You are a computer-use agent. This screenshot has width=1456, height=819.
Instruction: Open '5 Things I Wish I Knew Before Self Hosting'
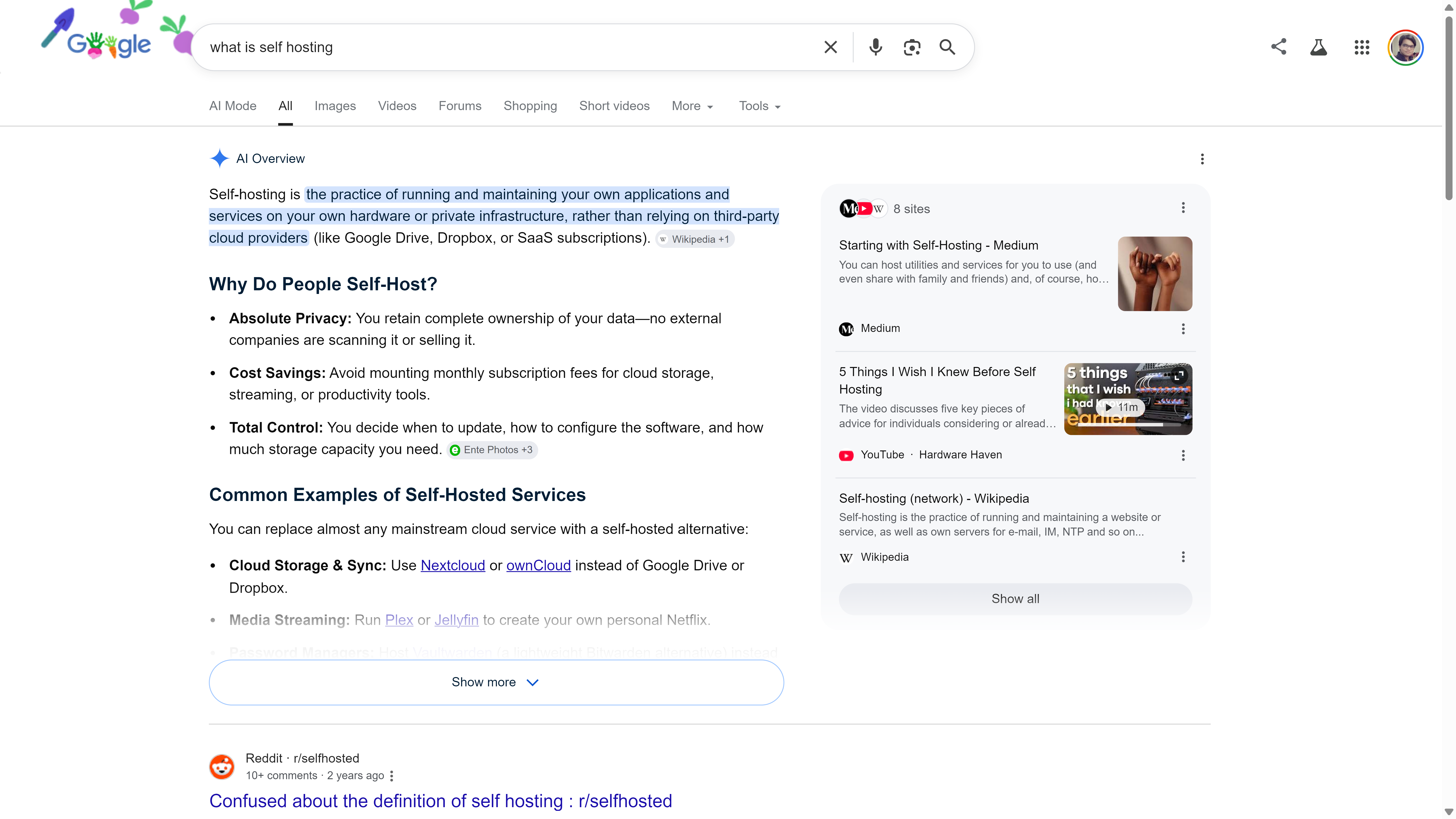937,380
